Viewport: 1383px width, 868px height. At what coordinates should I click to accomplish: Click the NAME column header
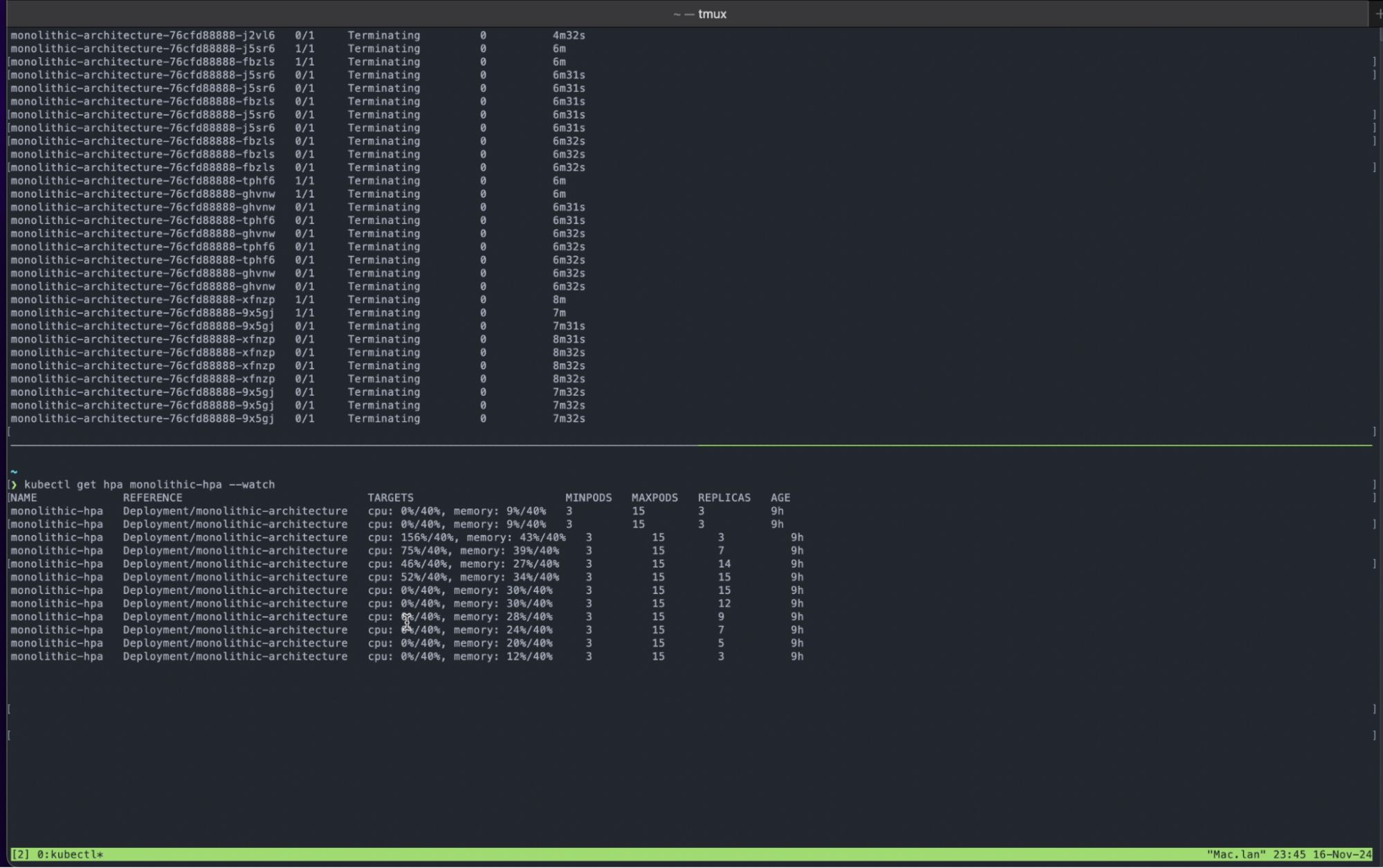24,497
